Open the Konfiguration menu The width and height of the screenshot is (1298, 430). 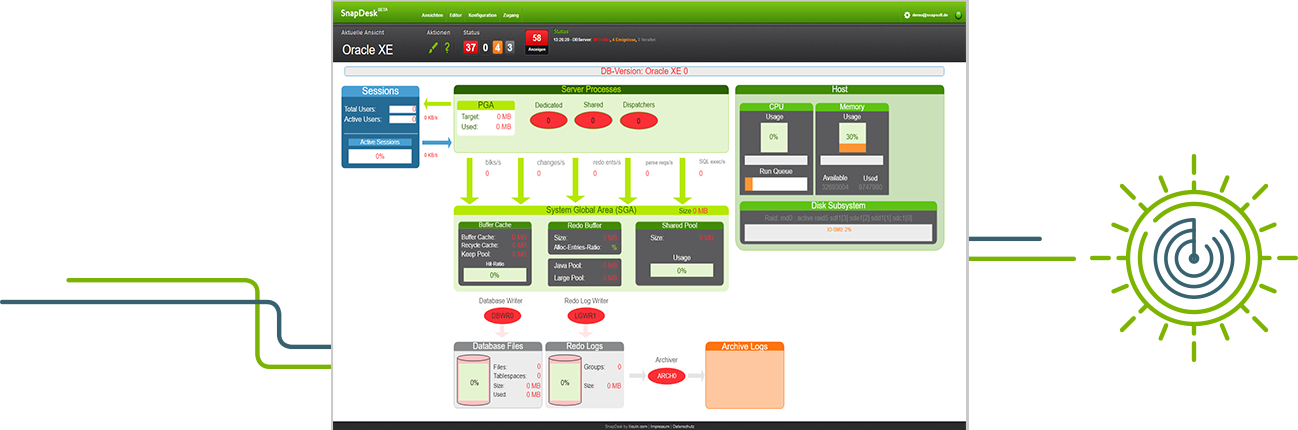(482, 15)
